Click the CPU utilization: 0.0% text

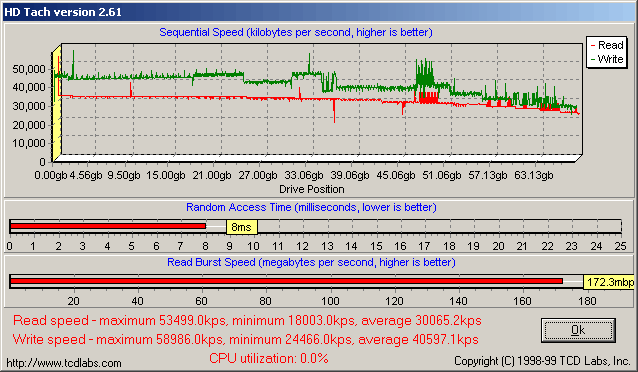(269, 359)
